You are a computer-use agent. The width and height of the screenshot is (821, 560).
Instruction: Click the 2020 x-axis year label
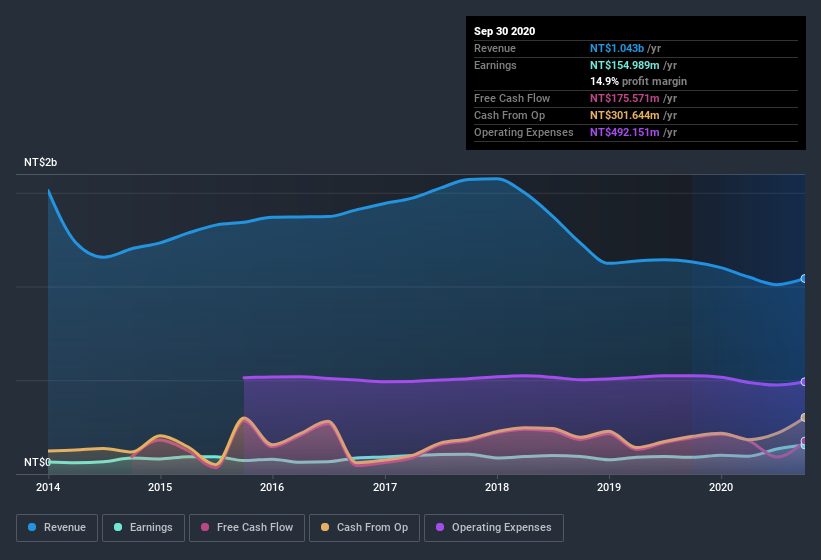tap(720, 487)
